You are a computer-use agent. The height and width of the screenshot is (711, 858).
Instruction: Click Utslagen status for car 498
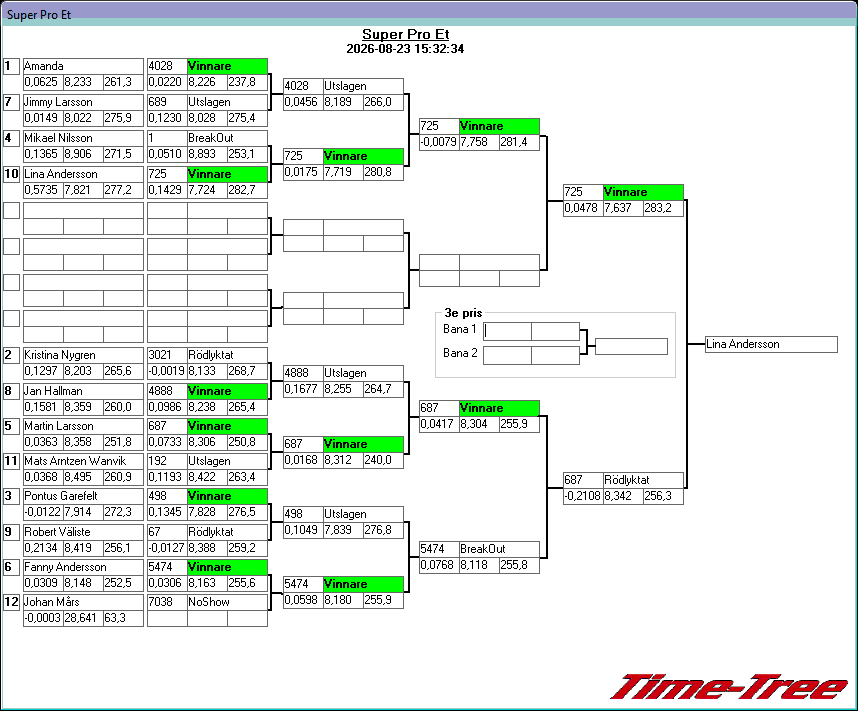point(363,514)
